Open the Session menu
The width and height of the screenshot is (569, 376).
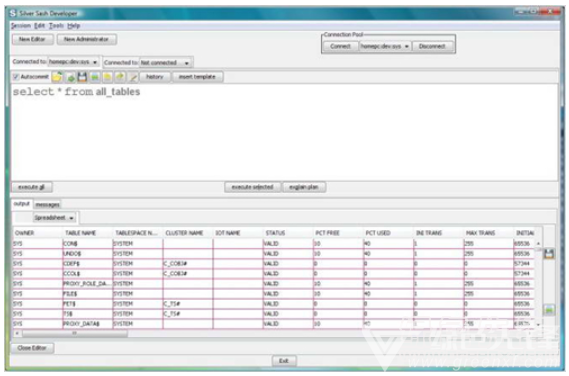pyautogui.click(x=21, y=26)
